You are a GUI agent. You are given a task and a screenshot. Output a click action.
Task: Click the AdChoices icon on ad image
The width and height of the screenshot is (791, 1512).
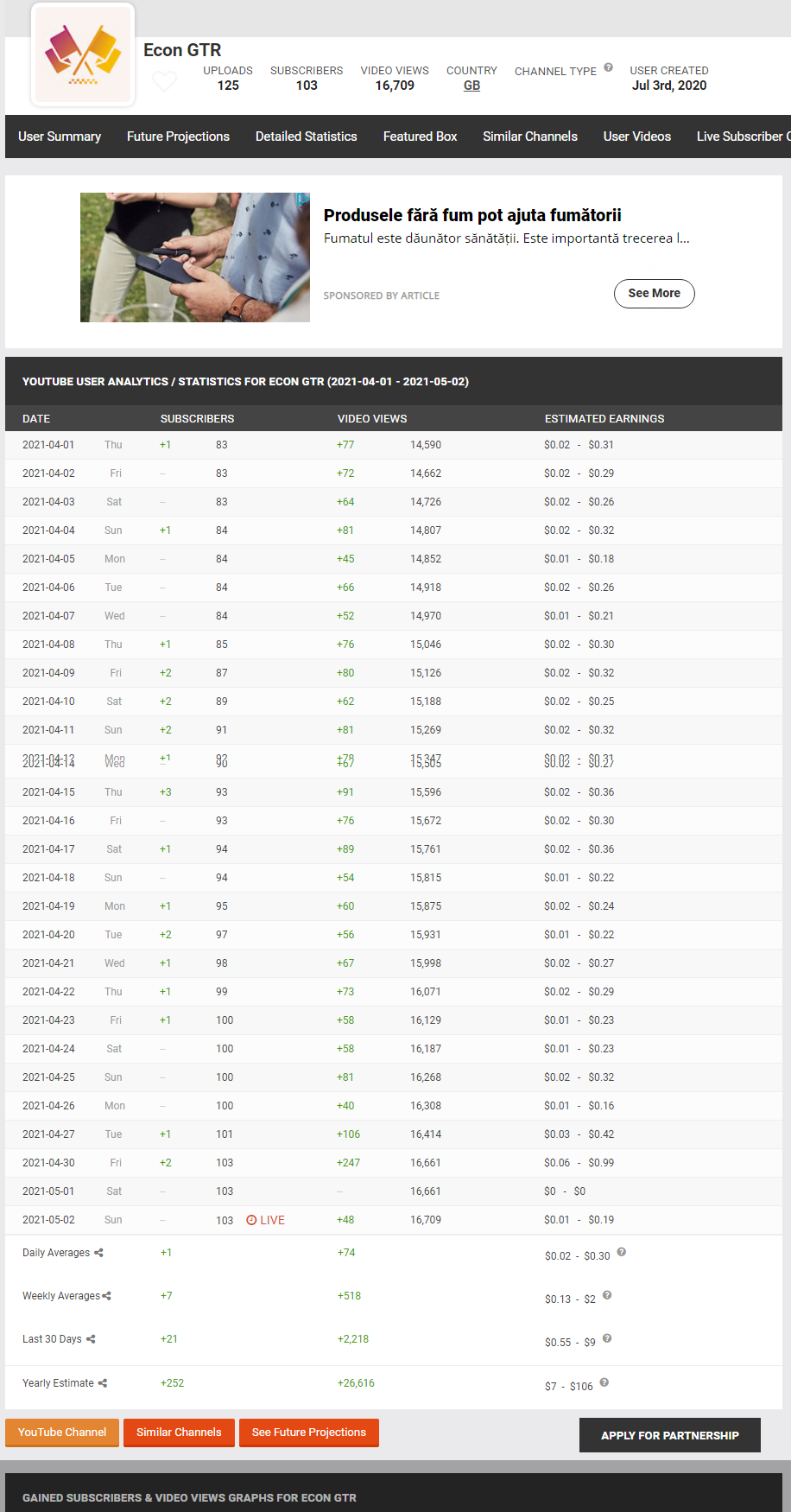[303, 199]
